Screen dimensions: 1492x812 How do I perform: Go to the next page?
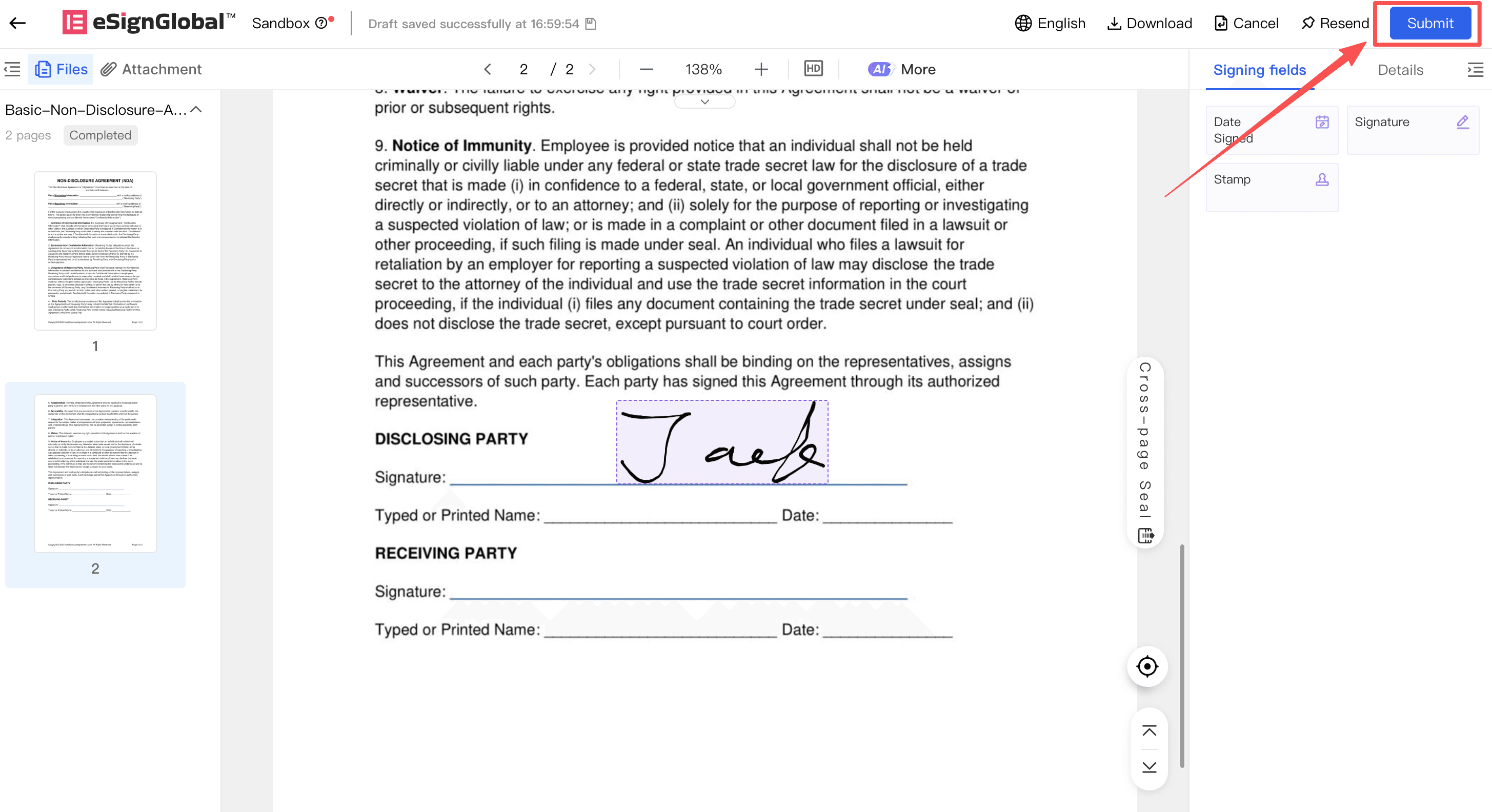[592, 70]
